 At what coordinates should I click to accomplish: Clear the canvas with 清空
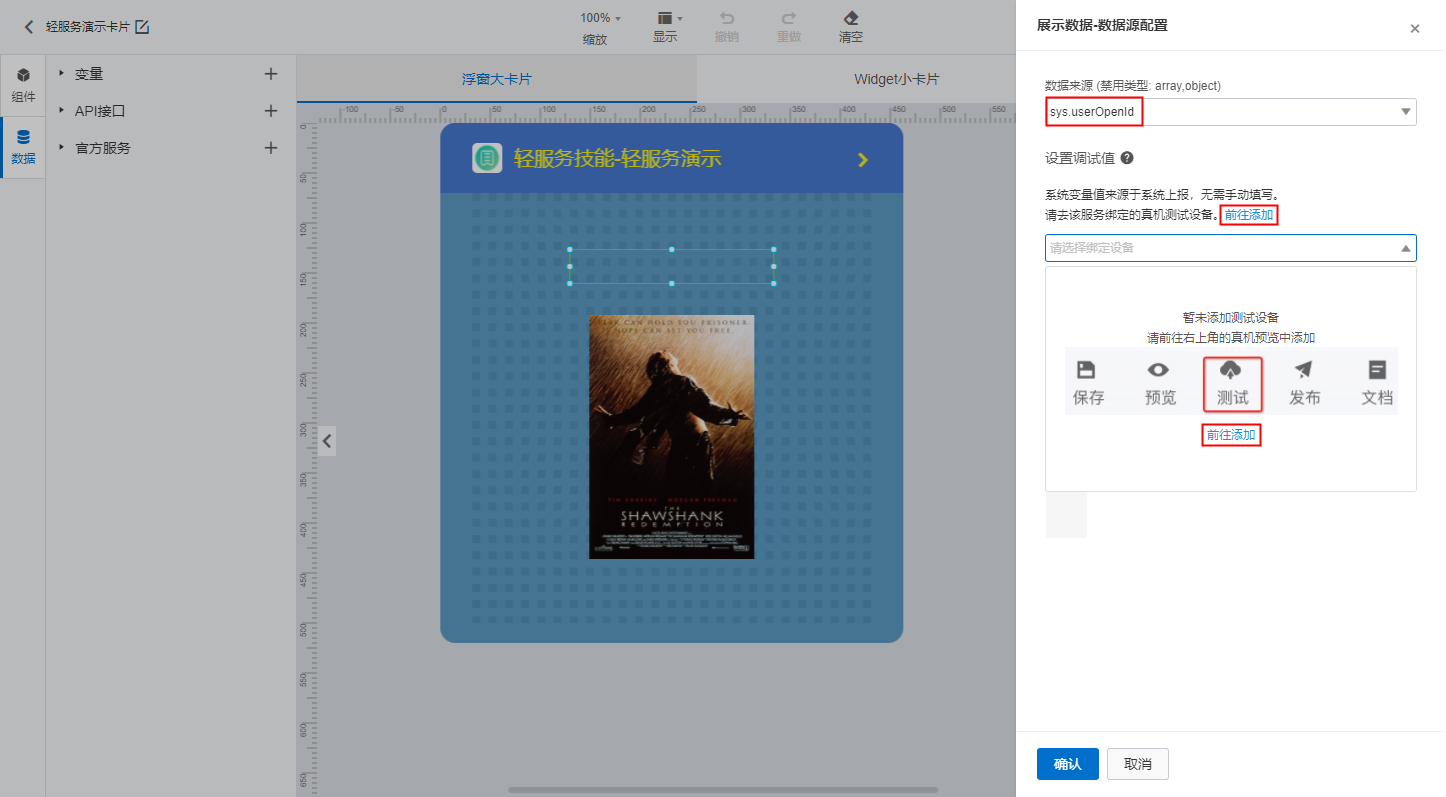pyautogui.click(x=850, y=28)
